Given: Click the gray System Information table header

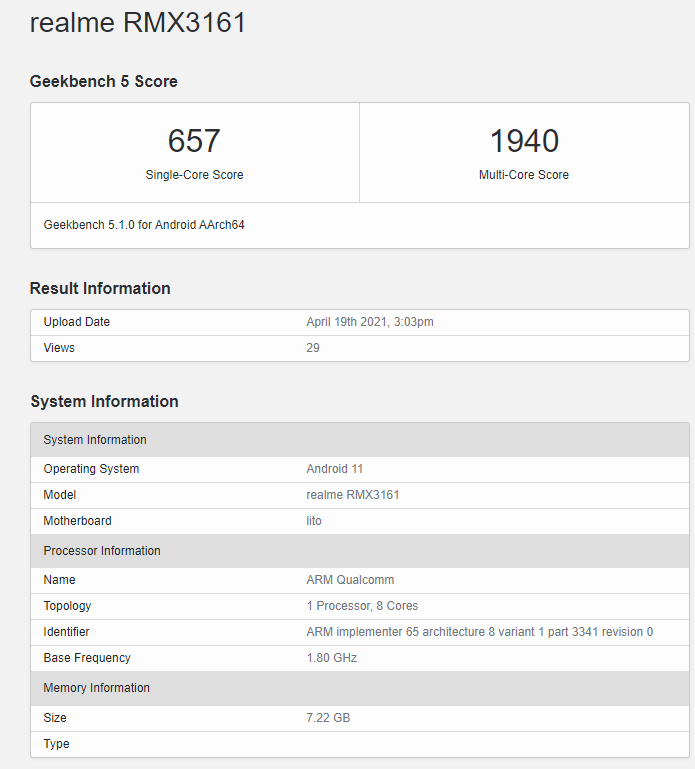Looking at the screenshot, I should click(x=360, y=439).
